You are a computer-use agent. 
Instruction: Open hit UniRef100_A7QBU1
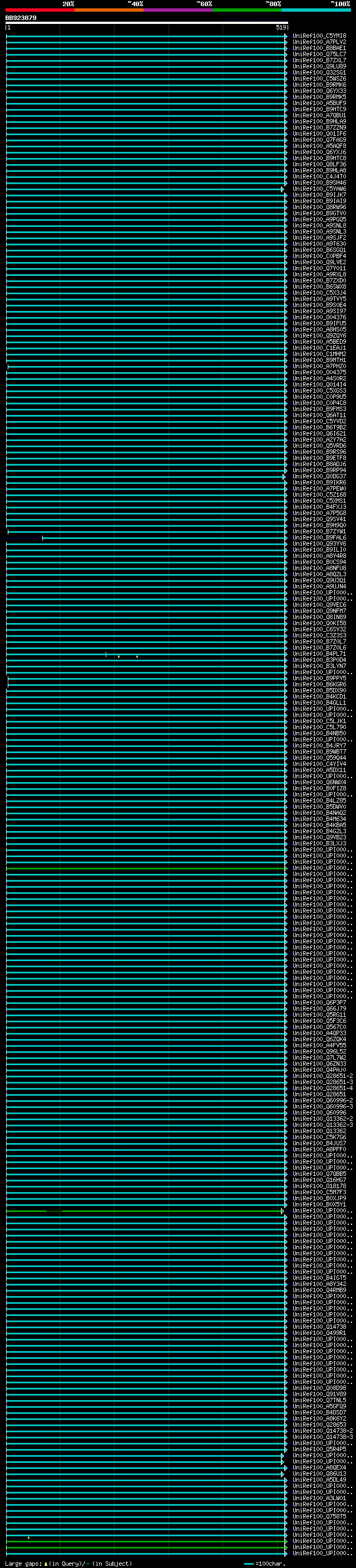[x=319, y=115]
